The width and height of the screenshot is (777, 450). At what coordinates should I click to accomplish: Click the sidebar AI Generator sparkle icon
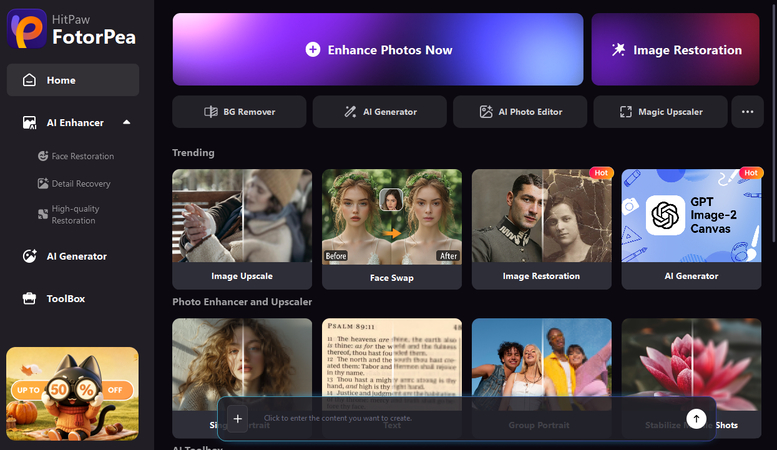(x=29, y=256)
